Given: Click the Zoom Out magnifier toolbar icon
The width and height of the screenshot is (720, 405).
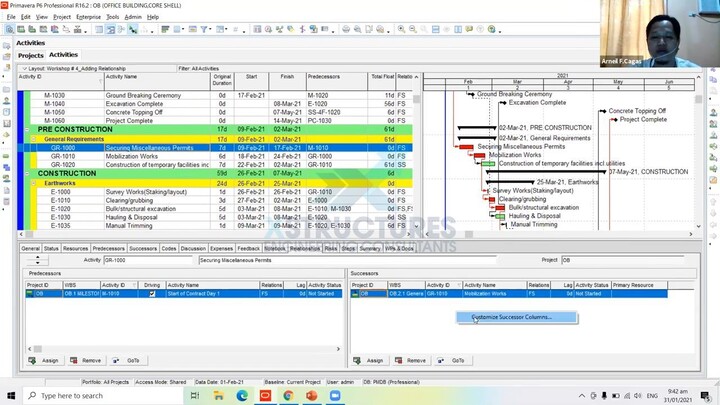Looking at the screenshot, I should tap(413, 29).
